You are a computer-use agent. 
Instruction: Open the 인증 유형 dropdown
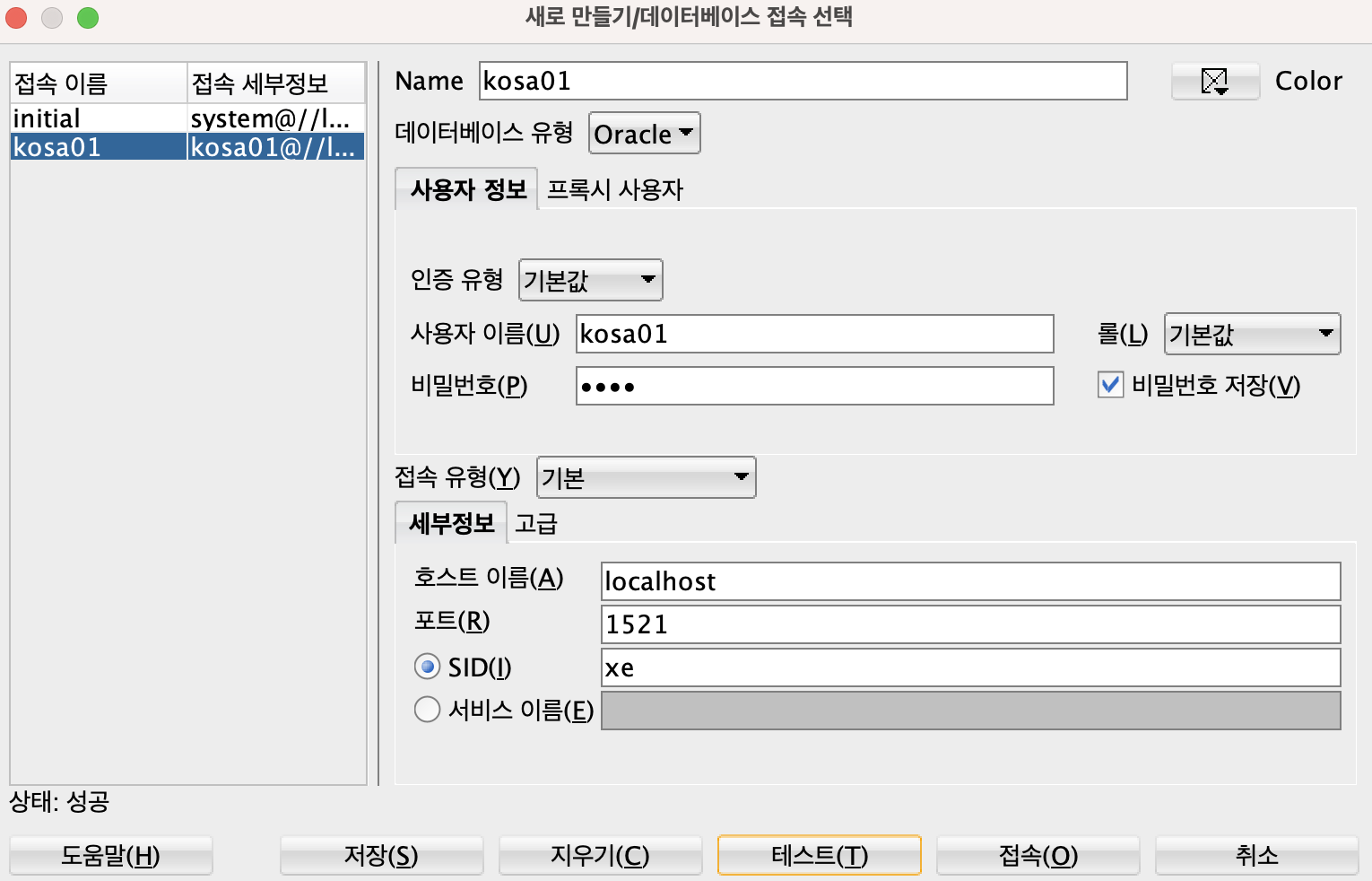(590, 281)
